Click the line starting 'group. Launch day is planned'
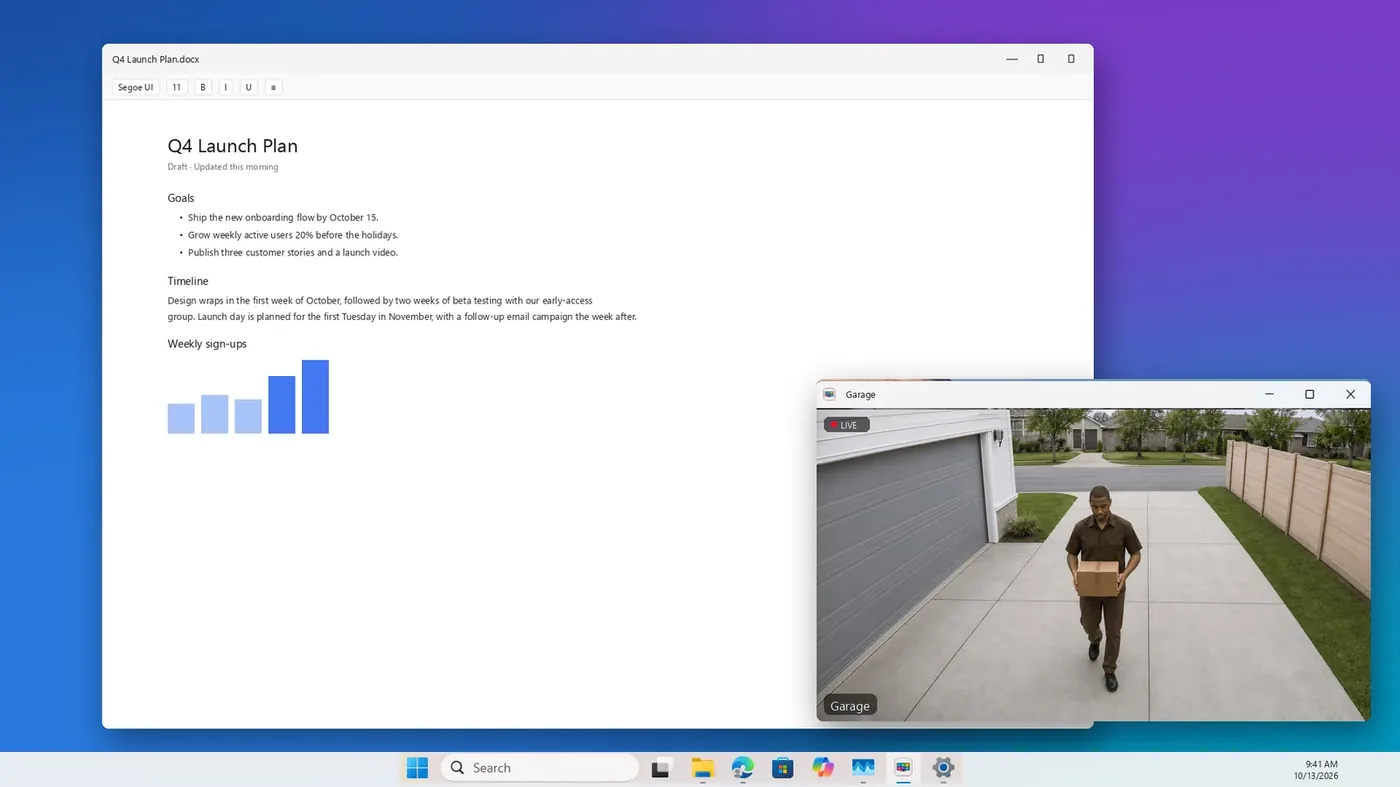Image resolution: width=1400 pixels, height=787 pixels. pos(402,317)
